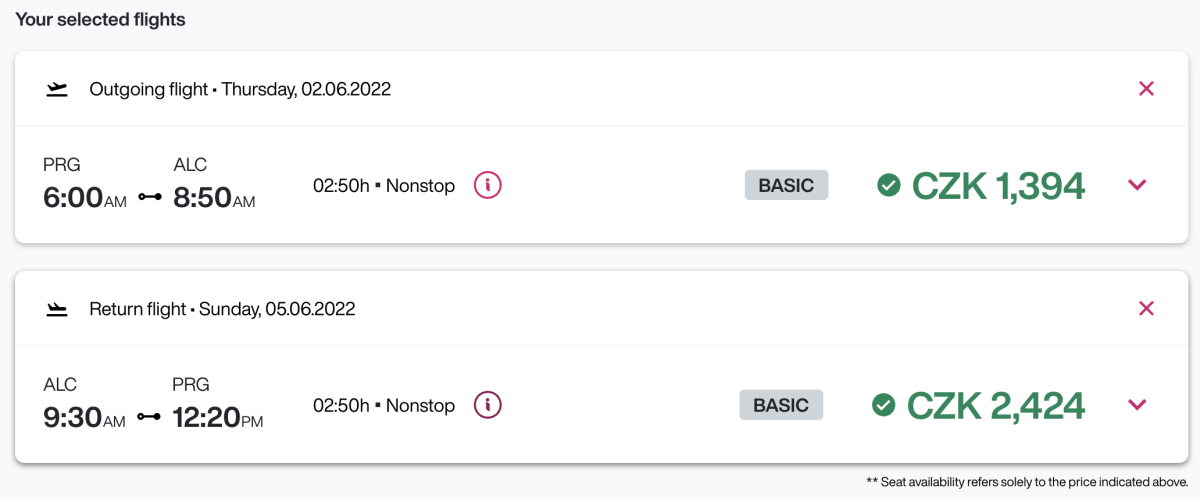The image size is (1200, 499).
Task: Expand outgoing flight details chevron
Action: click(x=1137, y=185)
